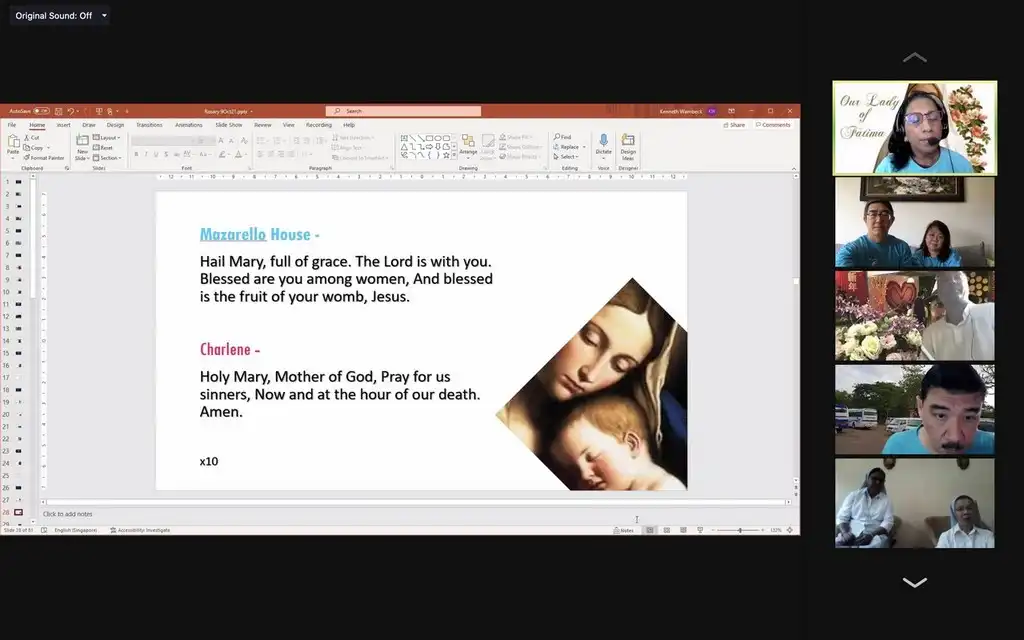This screenshot has width=1024, height=640.
Task: Open Clipboard dialog launcher
Action: point(67,168)
